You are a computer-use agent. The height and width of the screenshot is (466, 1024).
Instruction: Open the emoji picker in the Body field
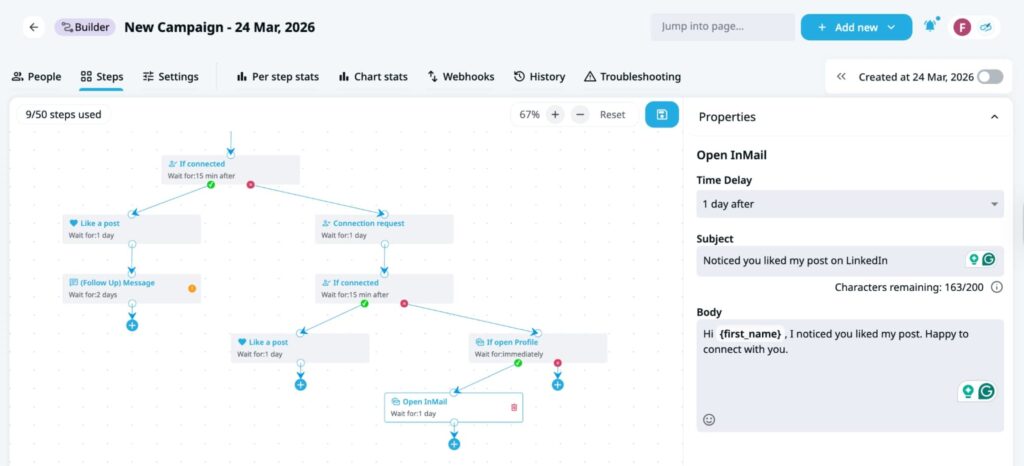pyautogui.click(x=709, y=420)
